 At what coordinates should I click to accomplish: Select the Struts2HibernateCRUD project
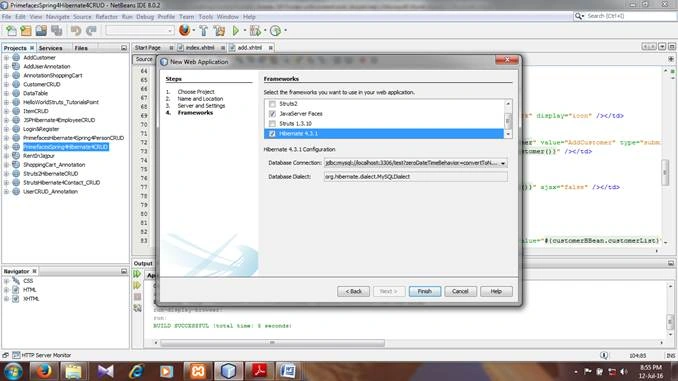(51, 173)
